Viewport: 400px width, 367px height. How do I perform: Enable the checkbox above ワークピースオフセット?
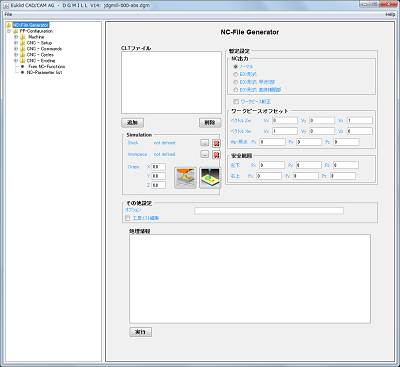click(x=236, y=101)
